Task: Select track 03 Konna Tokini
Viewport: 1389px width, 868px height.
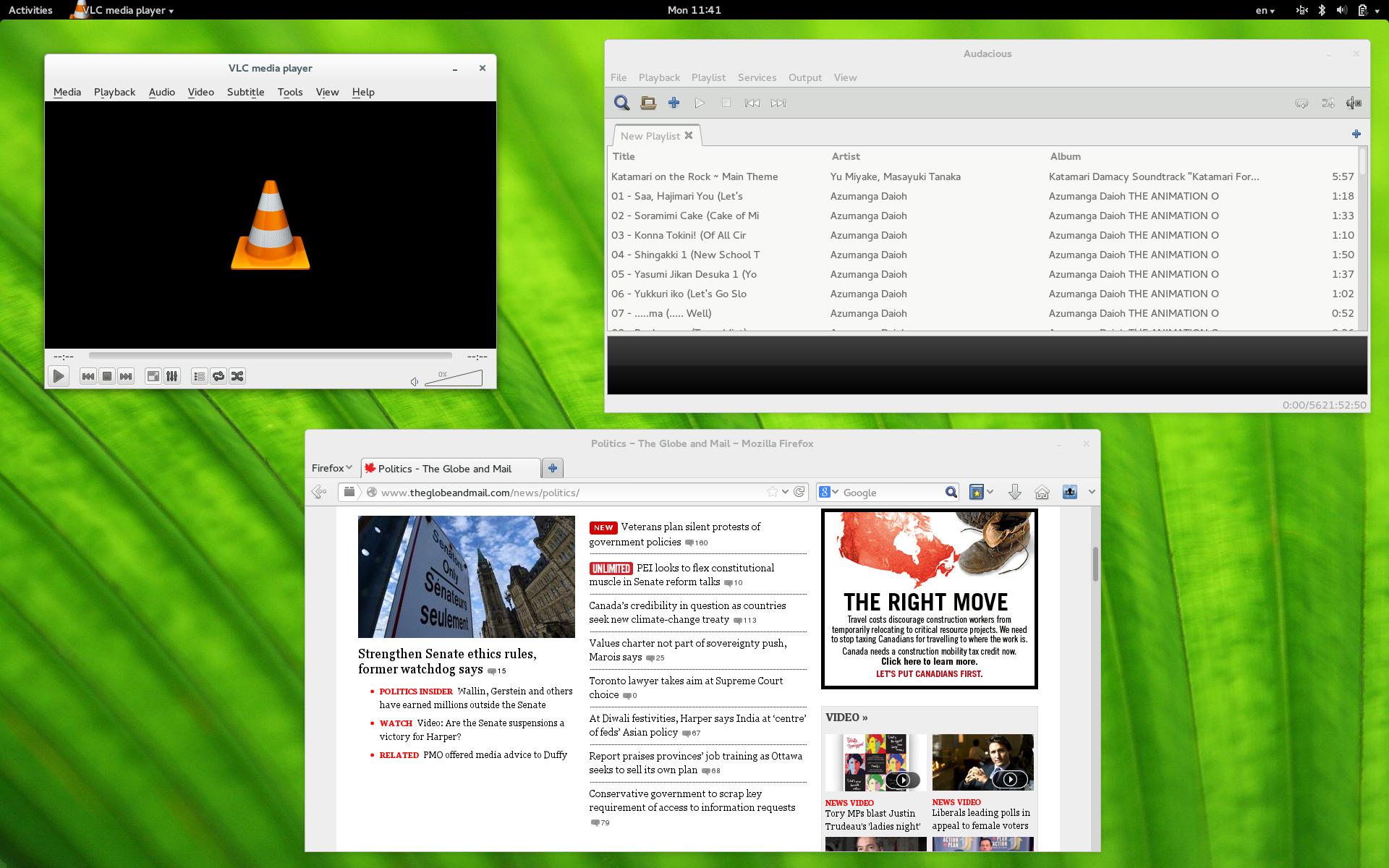Action: (x=982, y=235)
